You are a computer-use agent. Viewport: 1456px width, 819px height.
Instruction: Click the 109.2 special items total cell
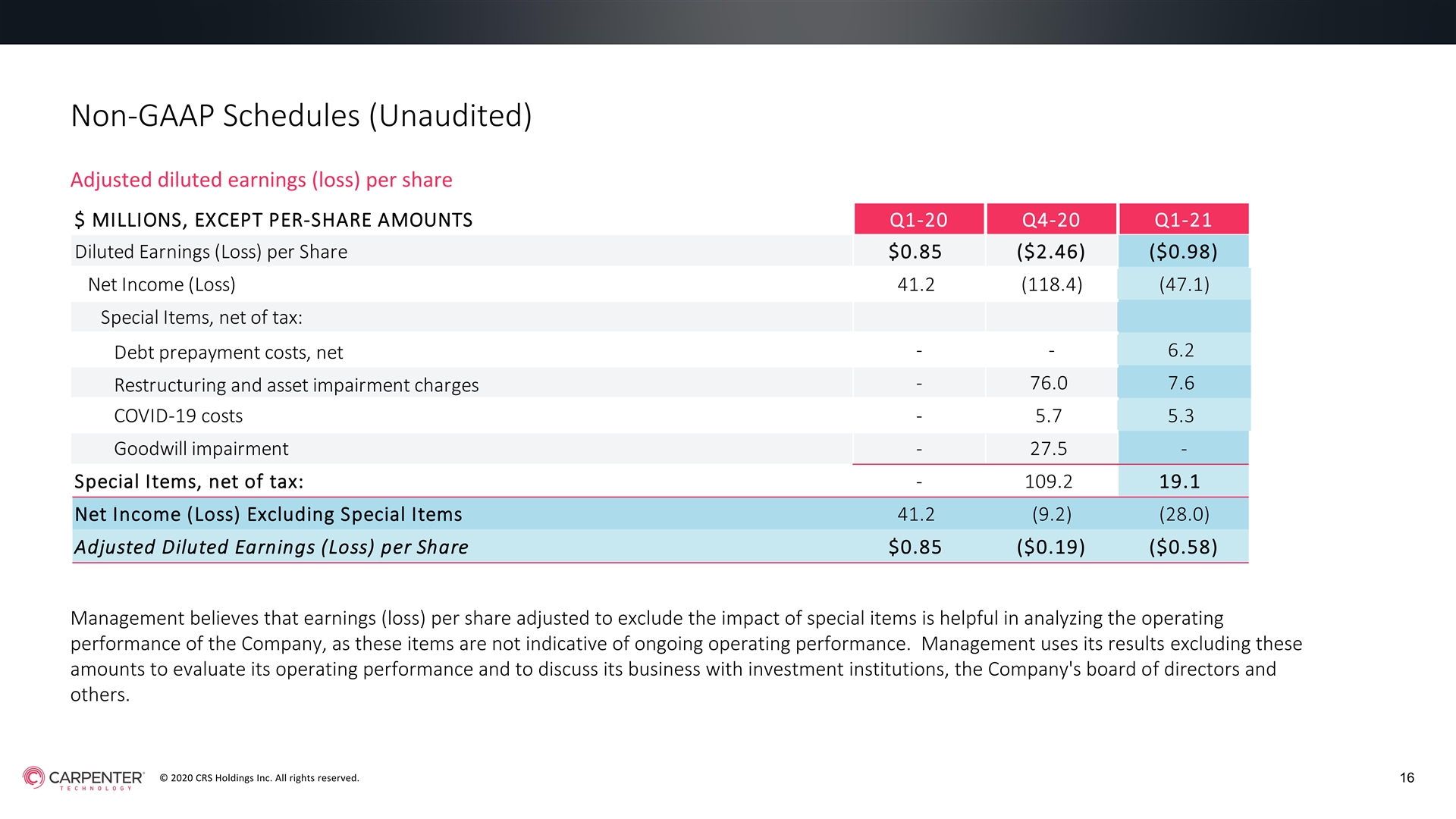[x=1048, y=482]
